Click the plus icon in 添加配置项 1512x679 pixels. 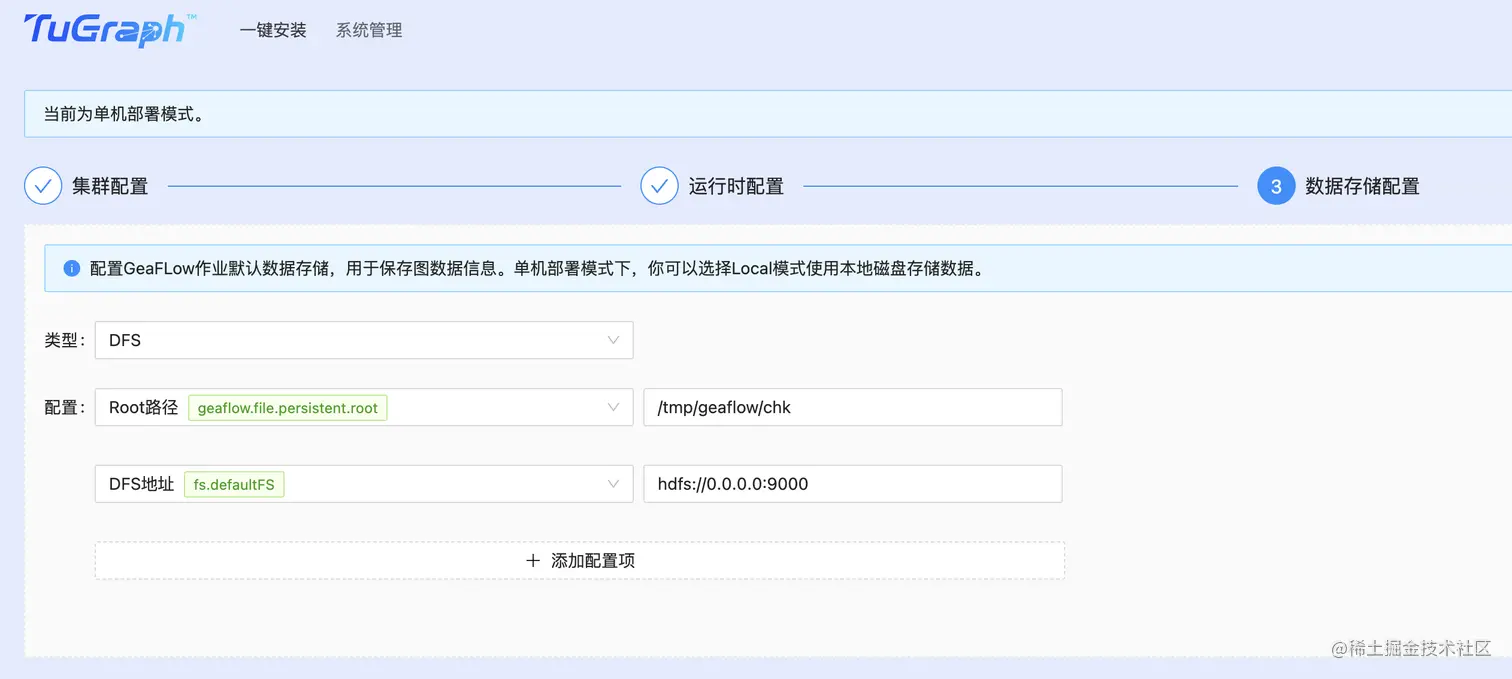pos(533,561)
